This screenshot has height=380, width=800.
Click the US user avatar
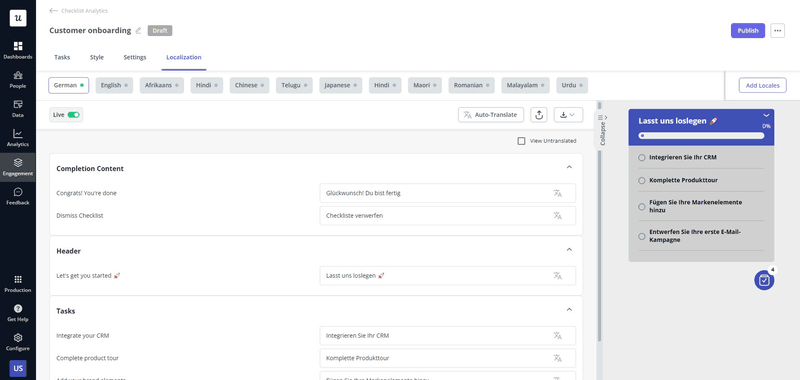point(18,368)
